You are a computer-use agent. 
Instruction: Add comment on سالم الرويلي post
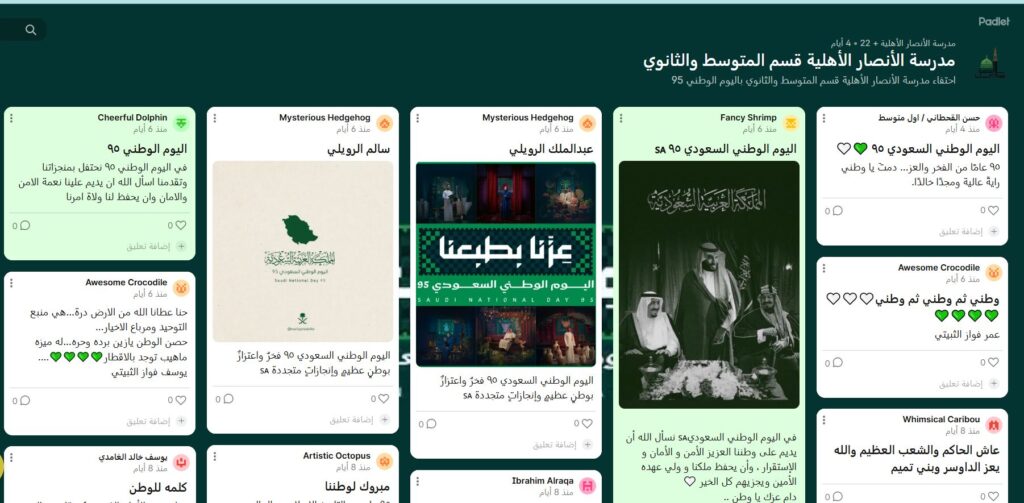coord(356,420)
